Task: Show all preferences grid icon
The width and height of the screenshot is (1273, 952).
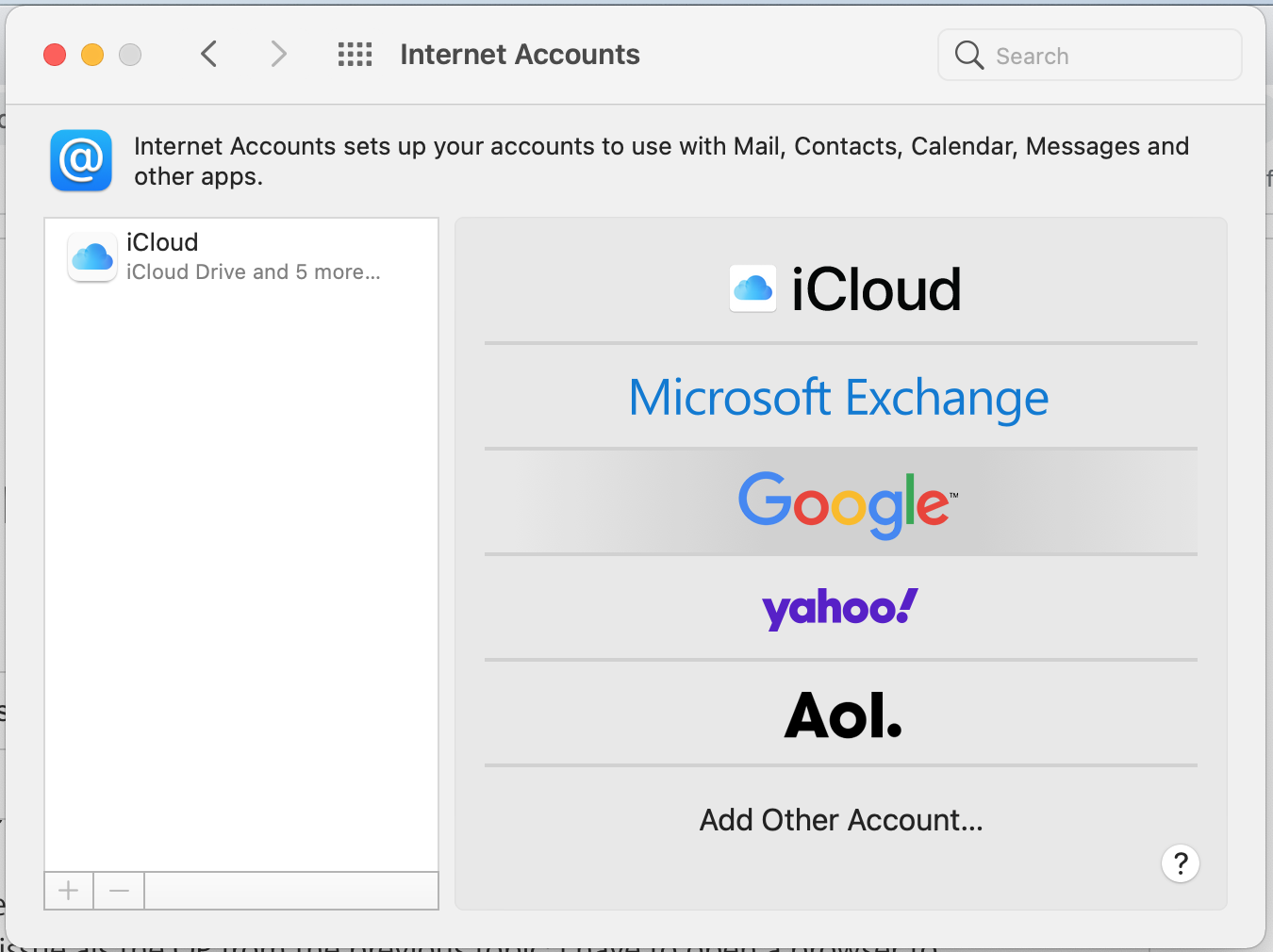Action: (355, 55)
